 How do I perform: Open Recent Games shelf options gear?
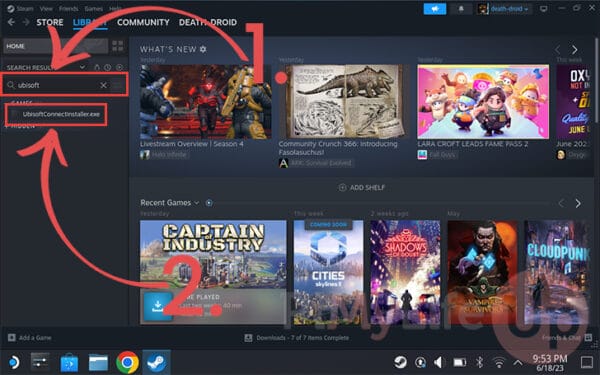click(x=209, y=203)
